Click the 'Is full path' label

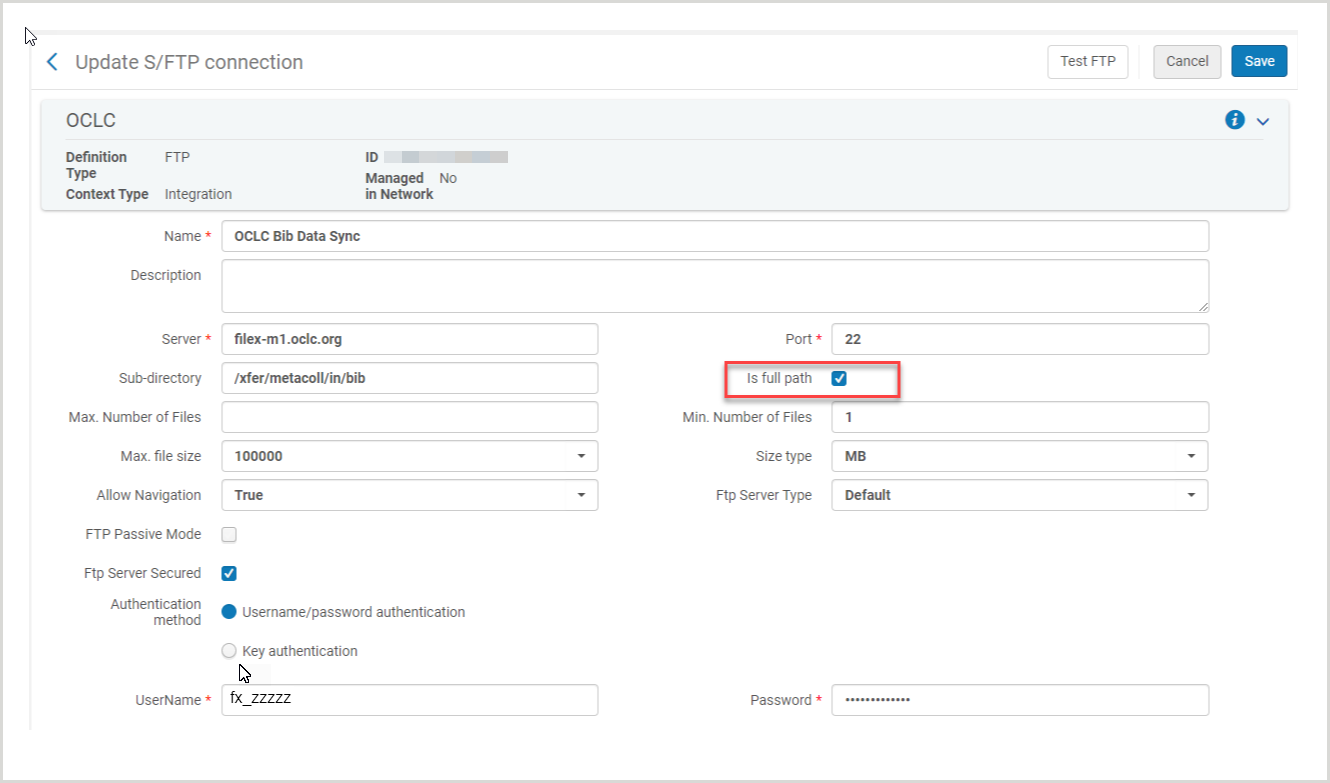(x=779, y=378)
